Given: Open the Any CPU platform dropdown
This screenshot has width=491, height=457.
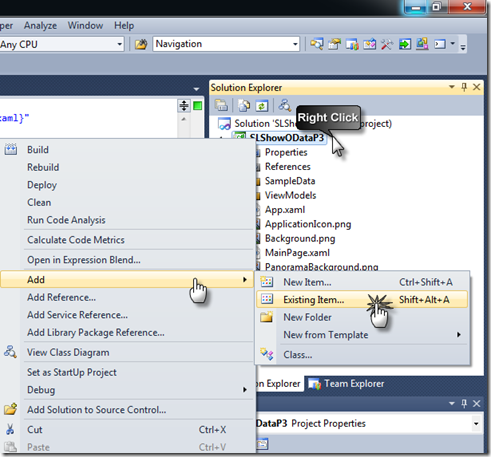Looking at the screenshot, I should [x=119, y=44].
